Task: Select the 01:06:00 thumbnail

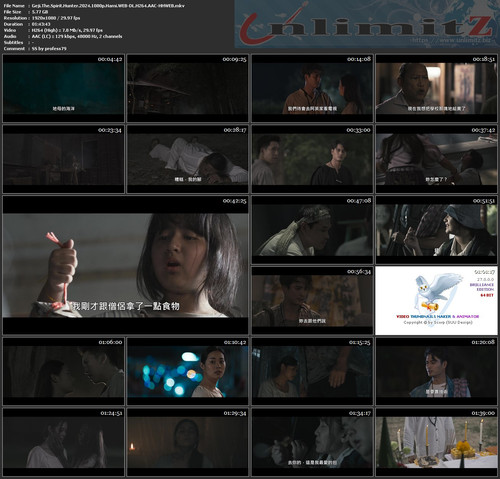Action: tap(63, 371)
